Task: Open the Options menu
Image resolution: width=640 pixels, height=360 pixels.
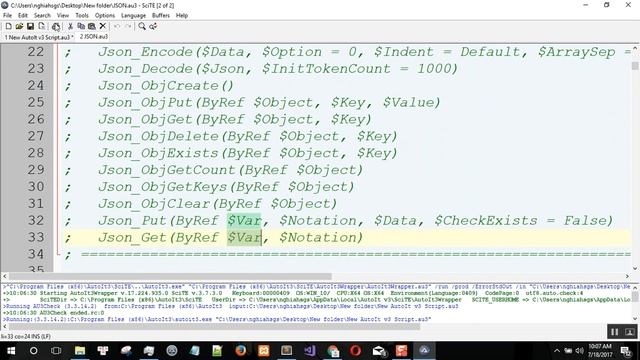Action: (104, 16)
